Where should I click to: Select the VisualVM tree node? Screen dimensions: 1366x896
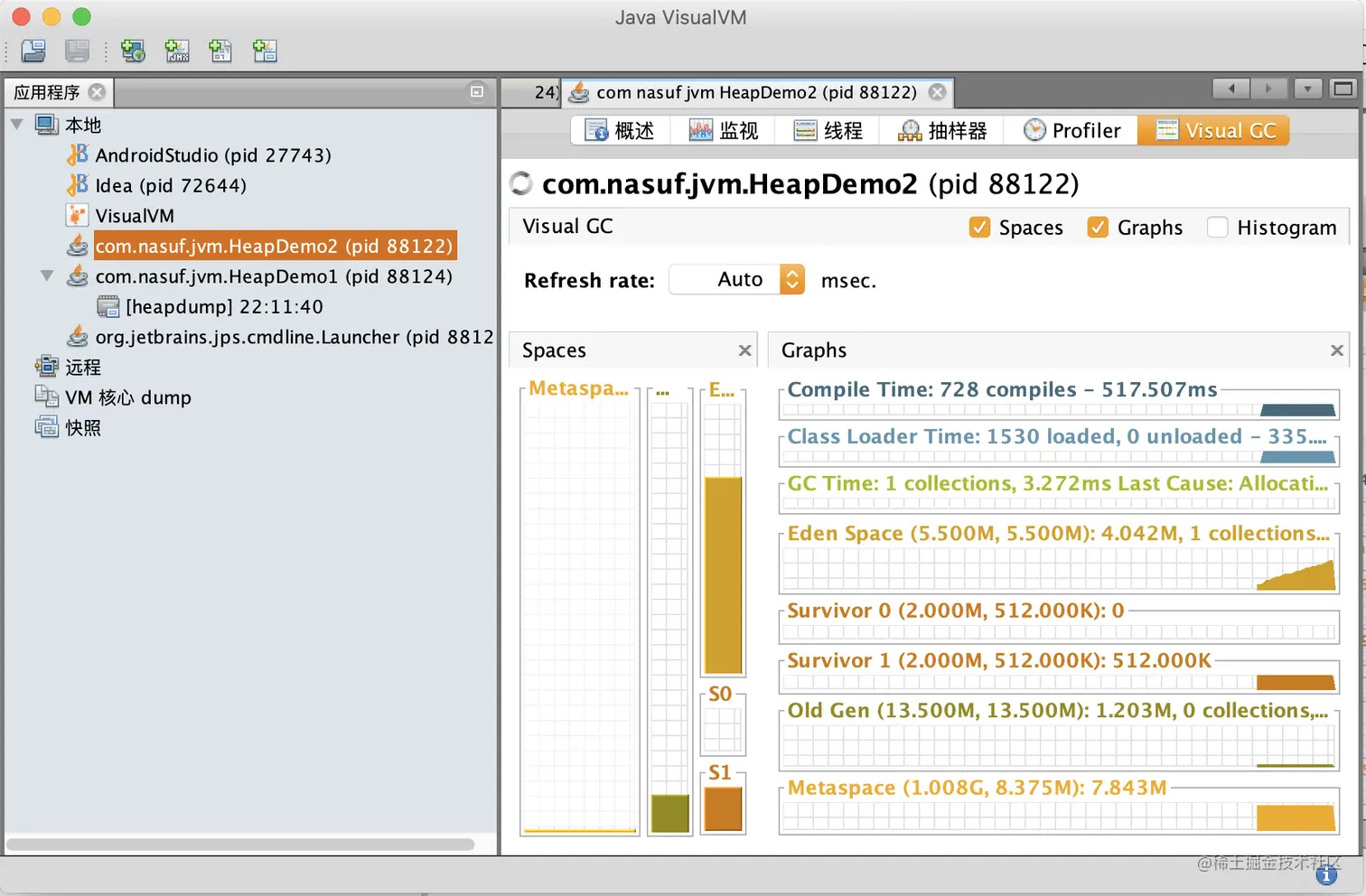tap(135, 216)
